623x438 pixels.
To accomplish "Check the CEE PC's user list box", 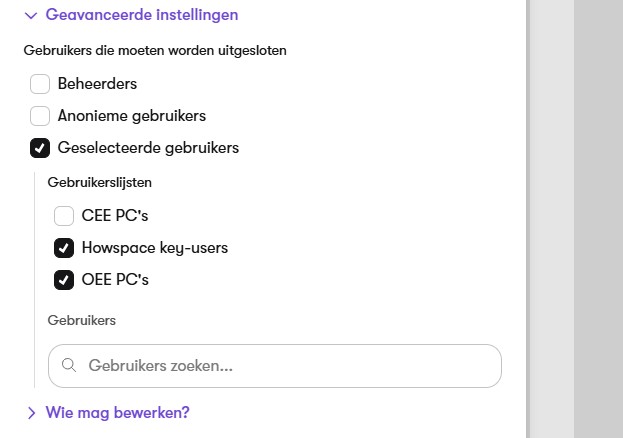I will pos(64,216).
